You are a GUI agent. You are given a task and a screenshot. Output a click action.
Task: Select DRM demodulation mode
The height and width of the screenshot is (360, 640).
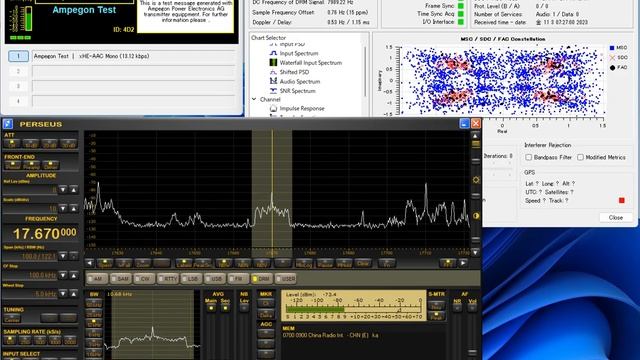(x=262, y=279)
